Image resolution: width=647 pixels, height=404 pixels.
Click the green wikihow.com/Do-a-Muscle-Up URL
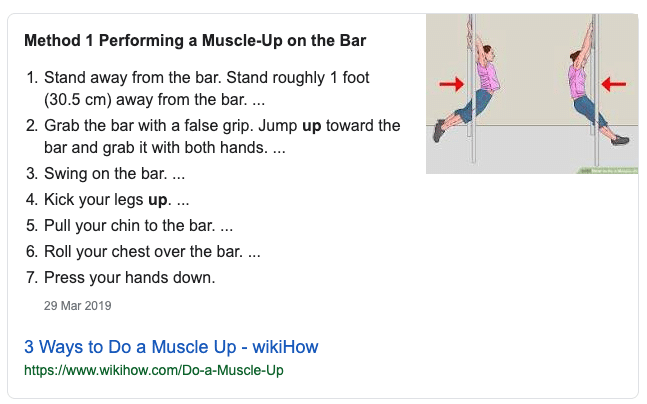[154, 371]
